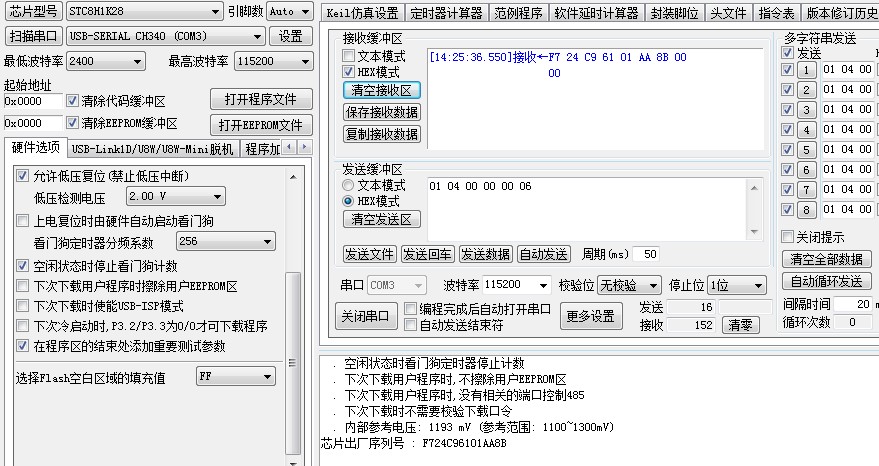The image size is (879, 466).
Task: Click the left tab scroll arrow
Action: tap(289, 147)
